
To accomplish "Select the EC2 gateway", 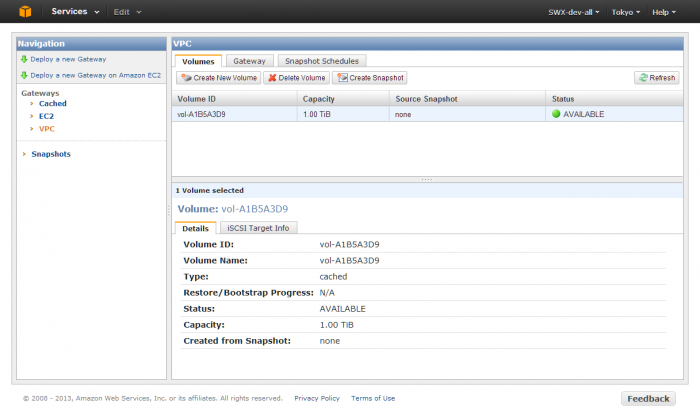I will [46, 116].
